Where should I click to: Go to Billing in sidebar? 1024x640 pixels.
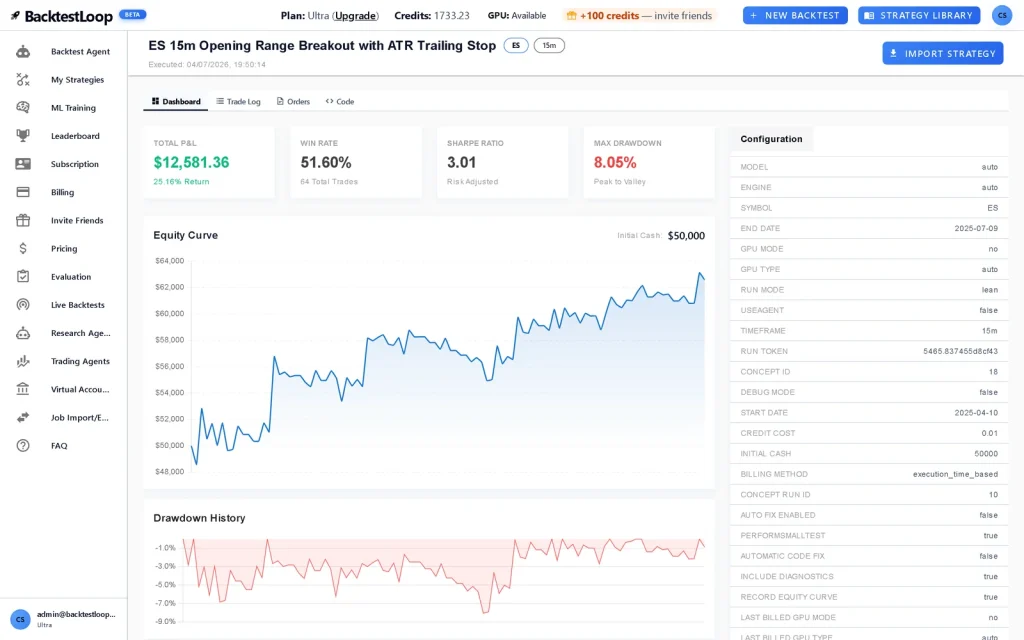(x=62, y=192)
